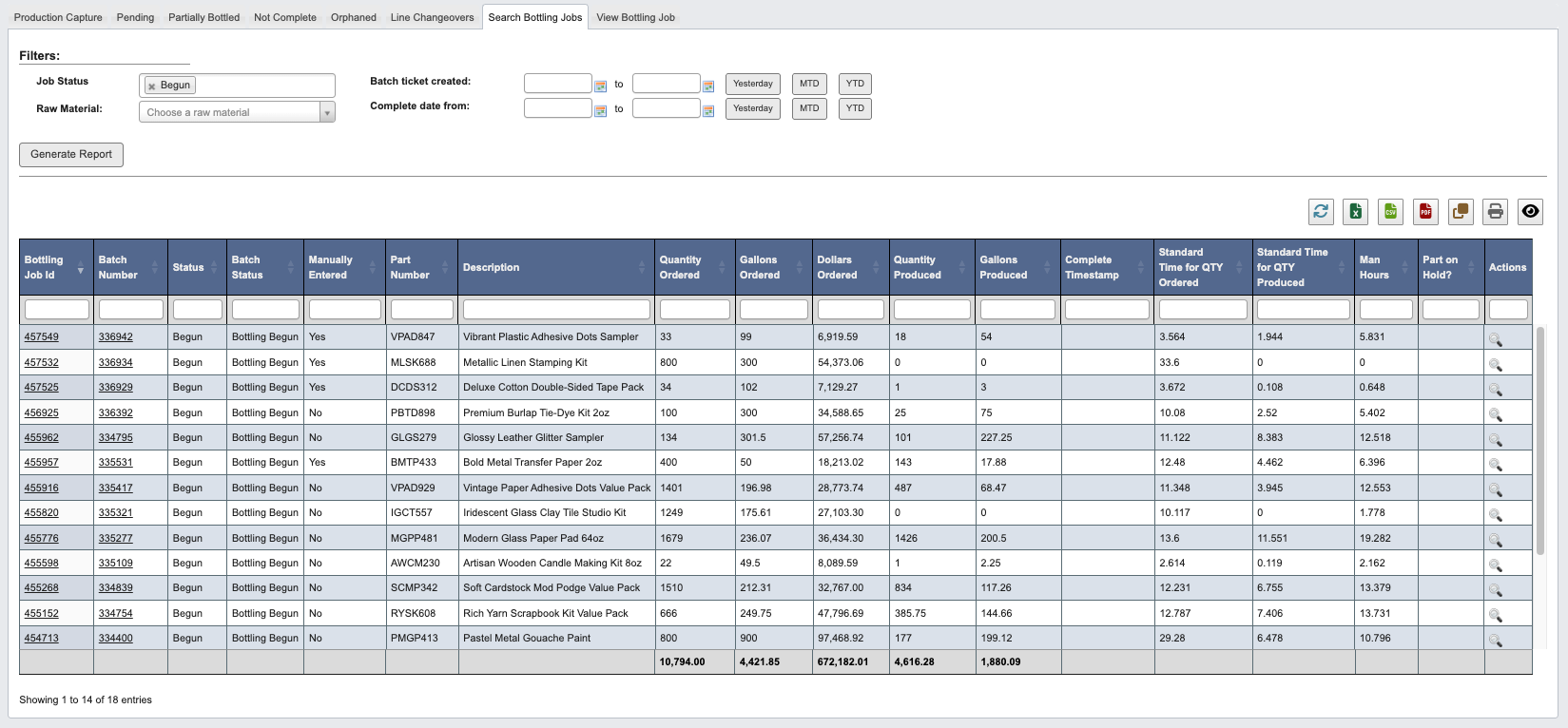Screen dimensions: 1568x728
Task: Open the Line Changeovers tab
Action: 432,17
